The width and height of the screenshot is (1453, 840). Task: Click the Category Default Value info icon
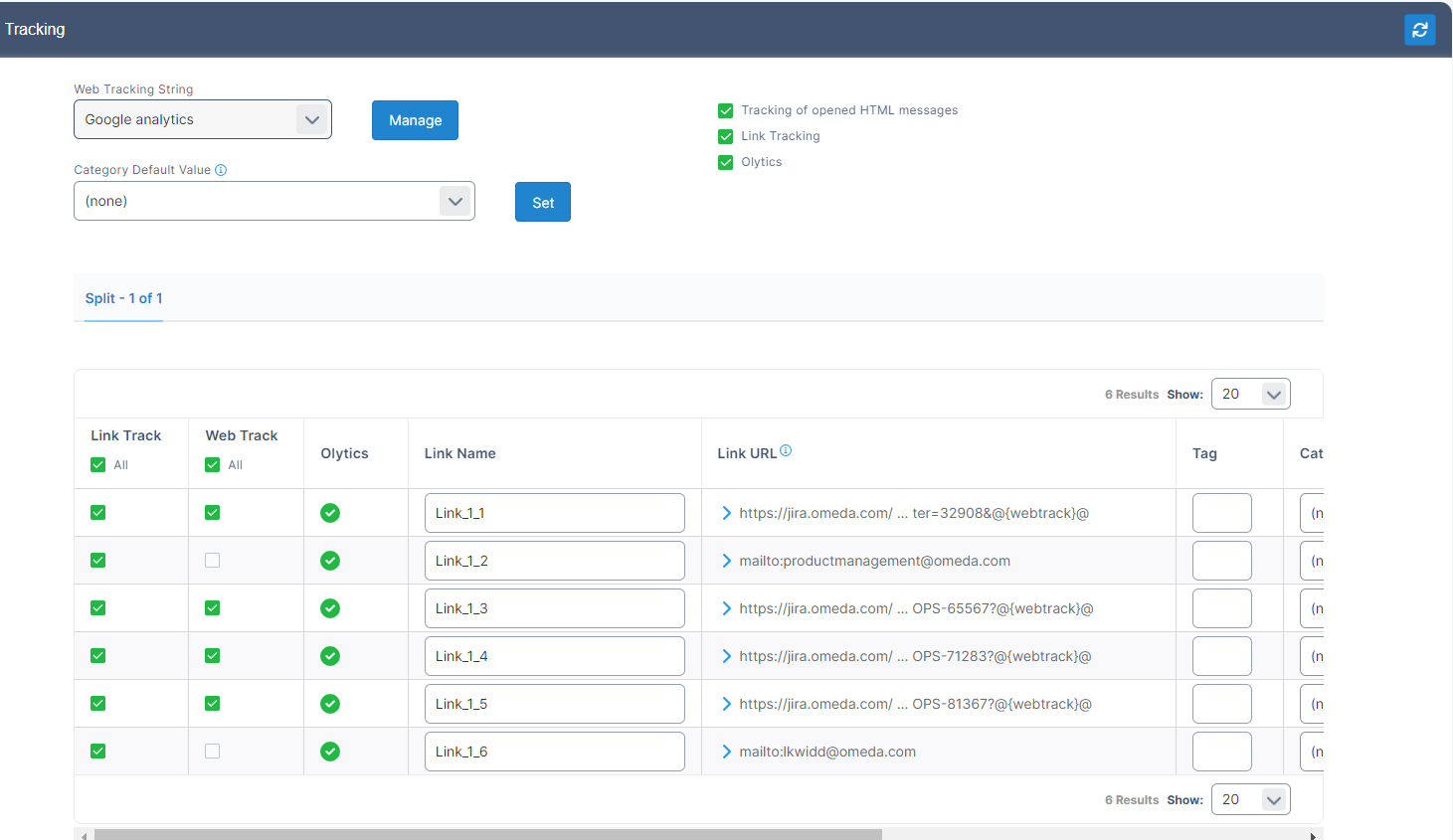tap(221, 170)
